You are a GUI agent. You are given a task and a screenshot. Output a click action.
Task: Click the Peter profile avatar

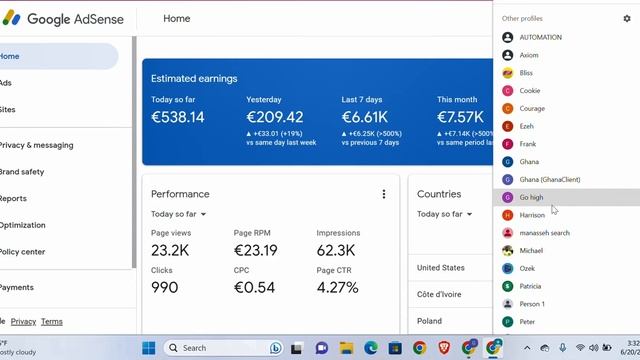507,322
